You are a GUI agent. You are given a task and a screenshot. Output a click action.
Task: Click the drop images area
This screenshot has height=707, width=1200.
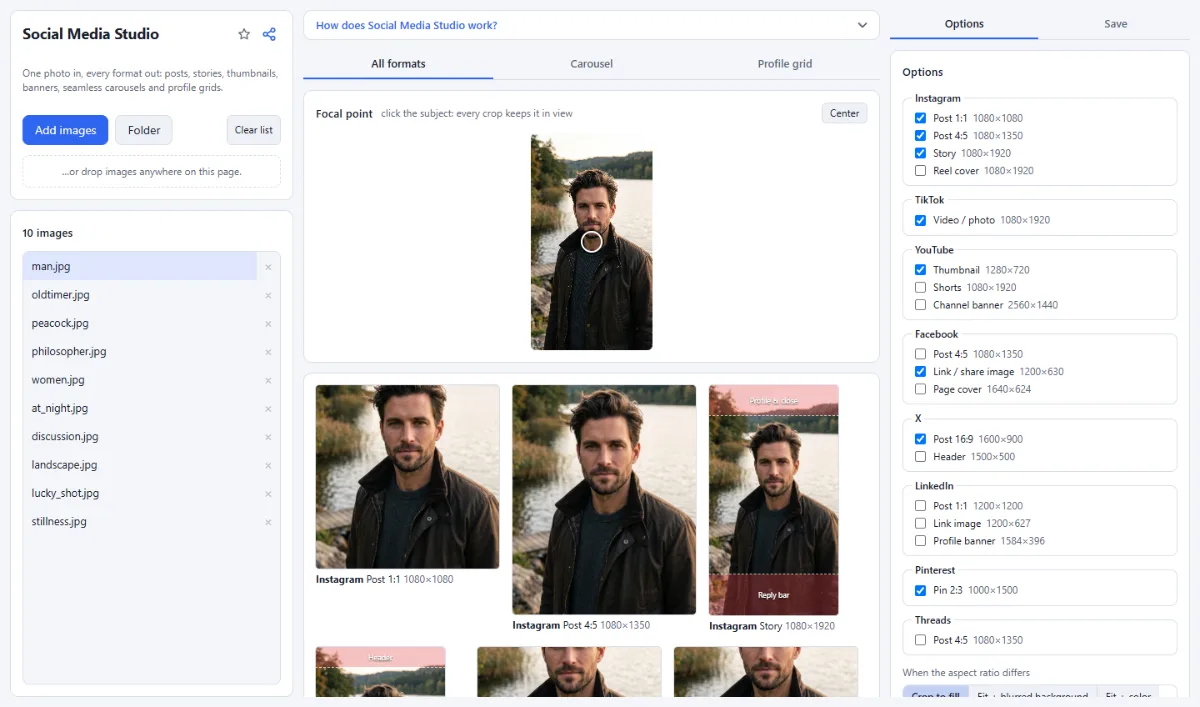(152, 171)
